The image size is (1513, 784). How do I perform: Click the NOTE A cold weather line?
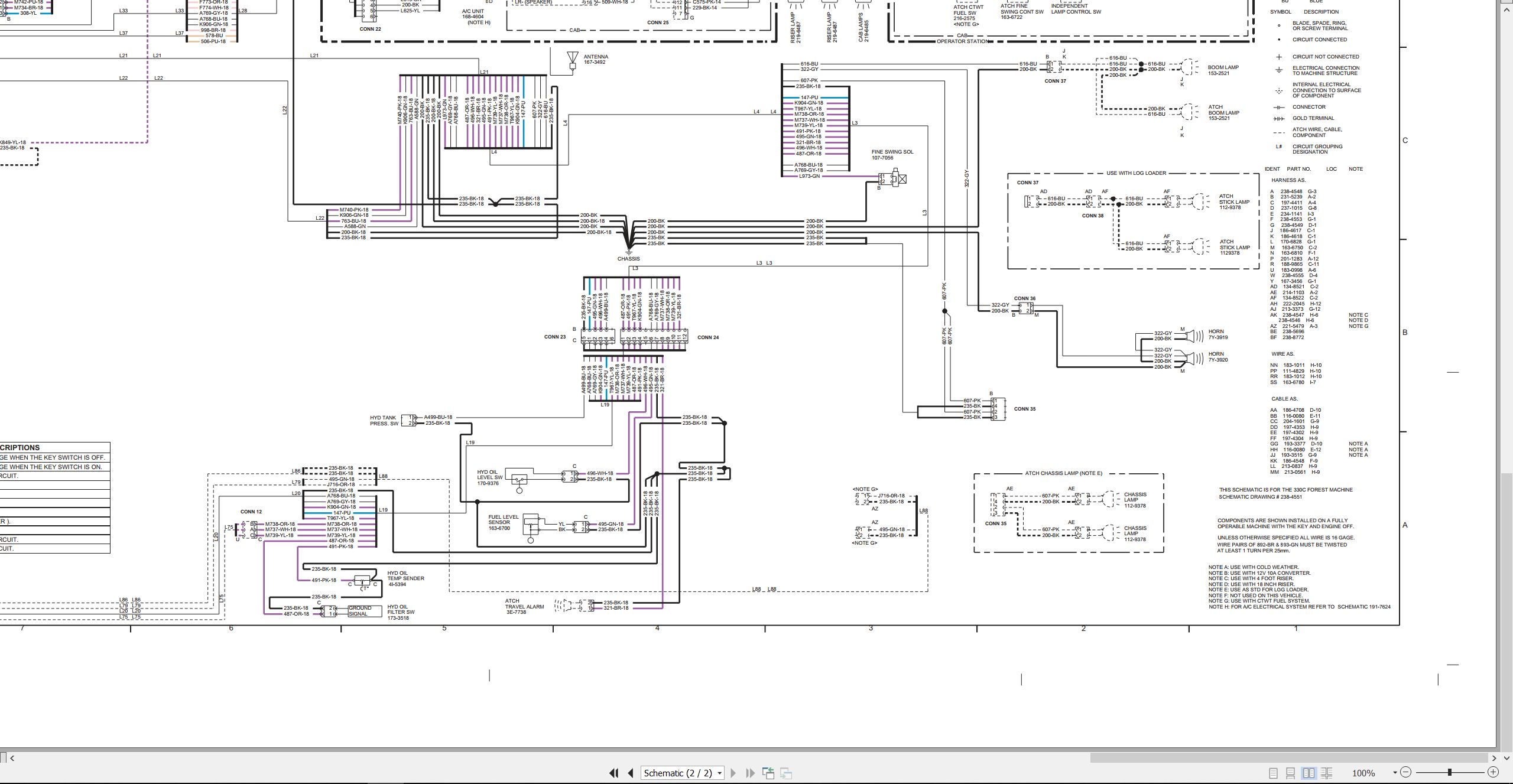click(x=1254, y=567)
